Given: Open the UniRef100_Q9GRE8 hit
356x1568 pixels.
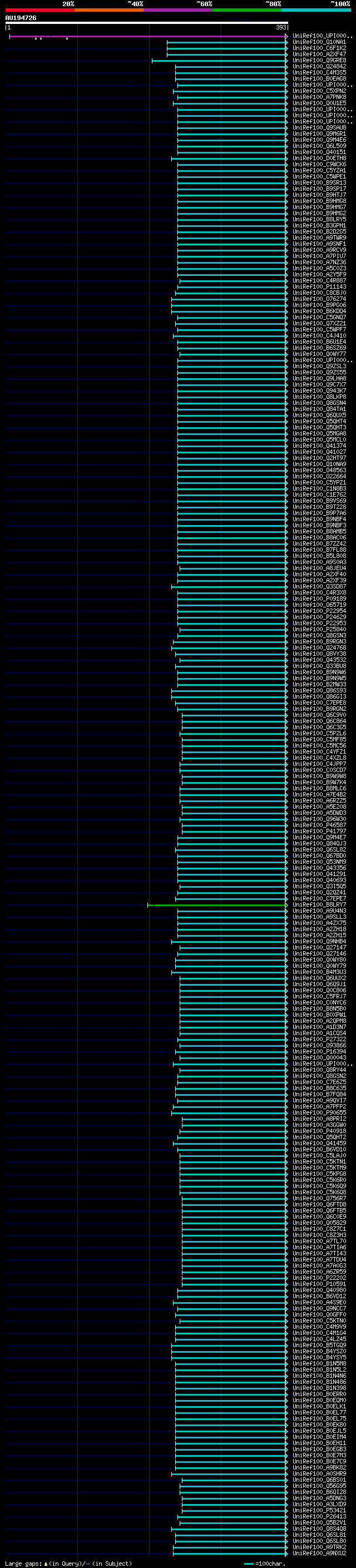Looking at the screenshot, I should (x=319, y=61).
